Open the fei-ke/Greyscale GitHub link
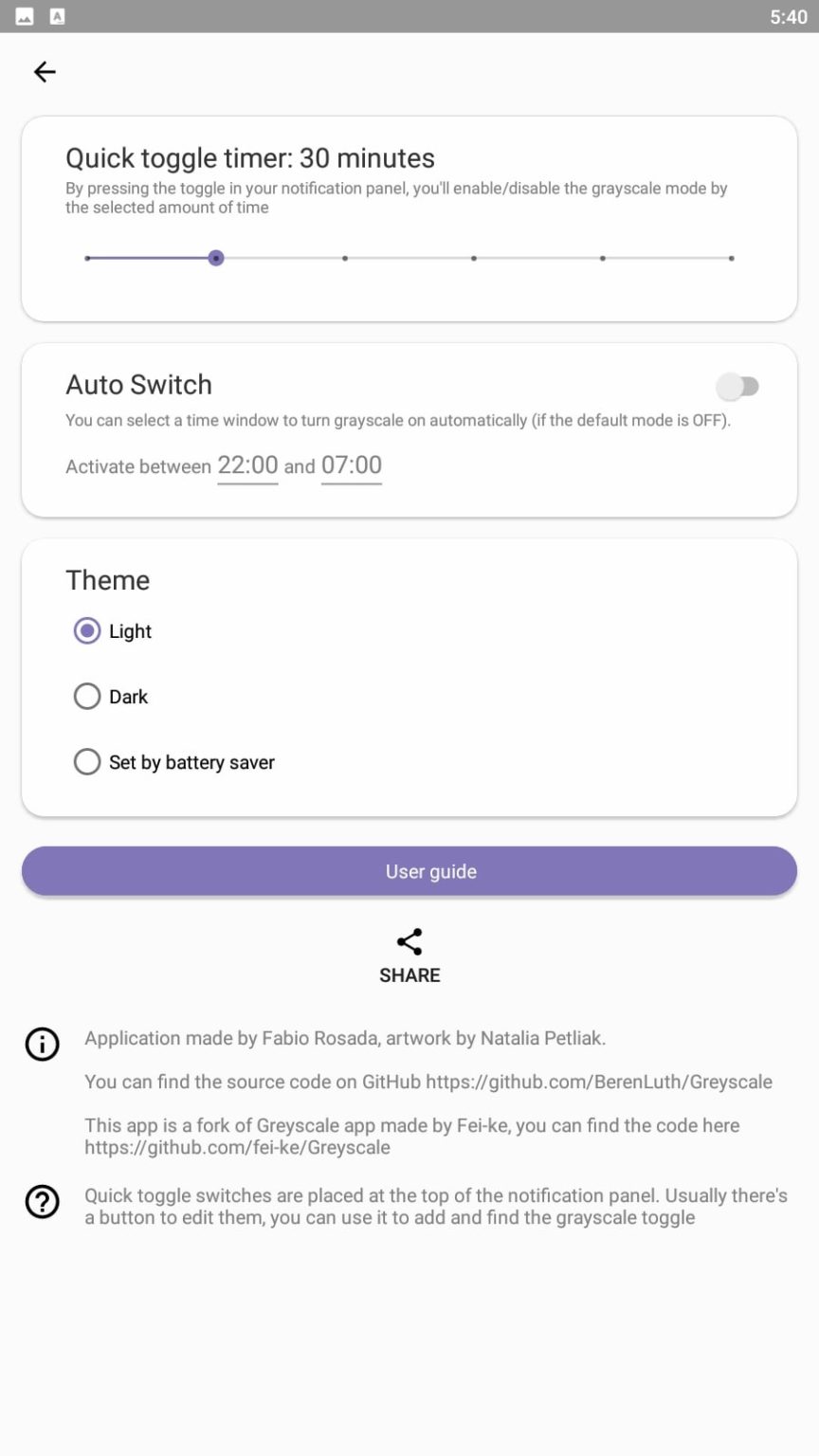This screenshot has width=819, height=1456. tap(237, 1147)
